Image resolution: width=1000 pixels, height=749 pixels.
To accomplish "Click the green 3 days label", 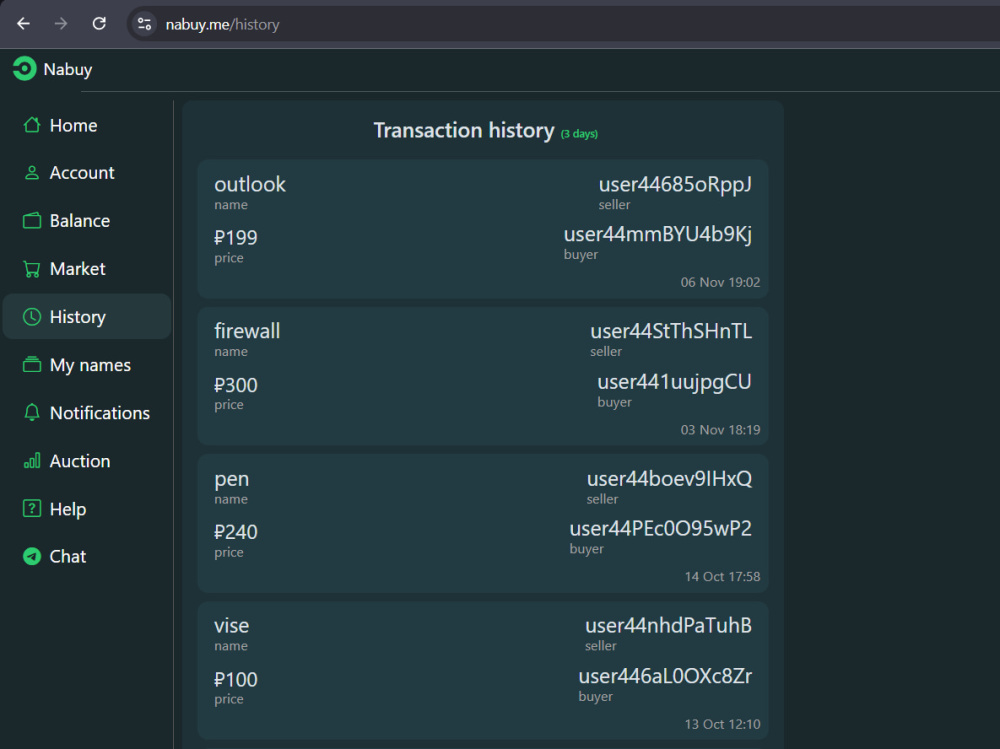I will click(x=579, y=134).
